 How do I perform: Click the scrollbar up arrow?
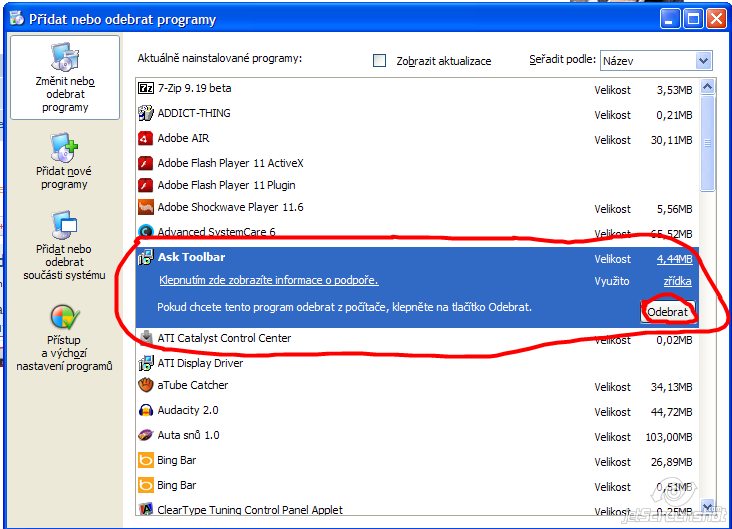707,87
